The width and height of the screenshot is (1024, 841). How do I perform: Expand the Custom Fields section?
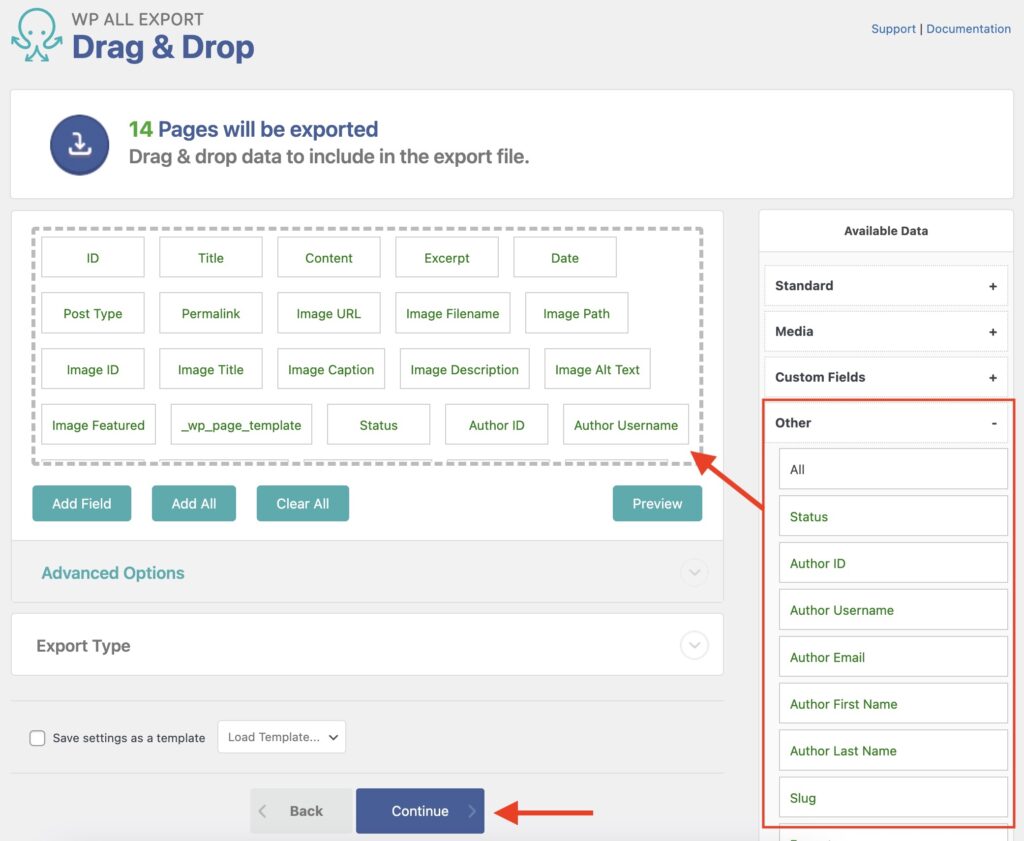click(993, 377)
